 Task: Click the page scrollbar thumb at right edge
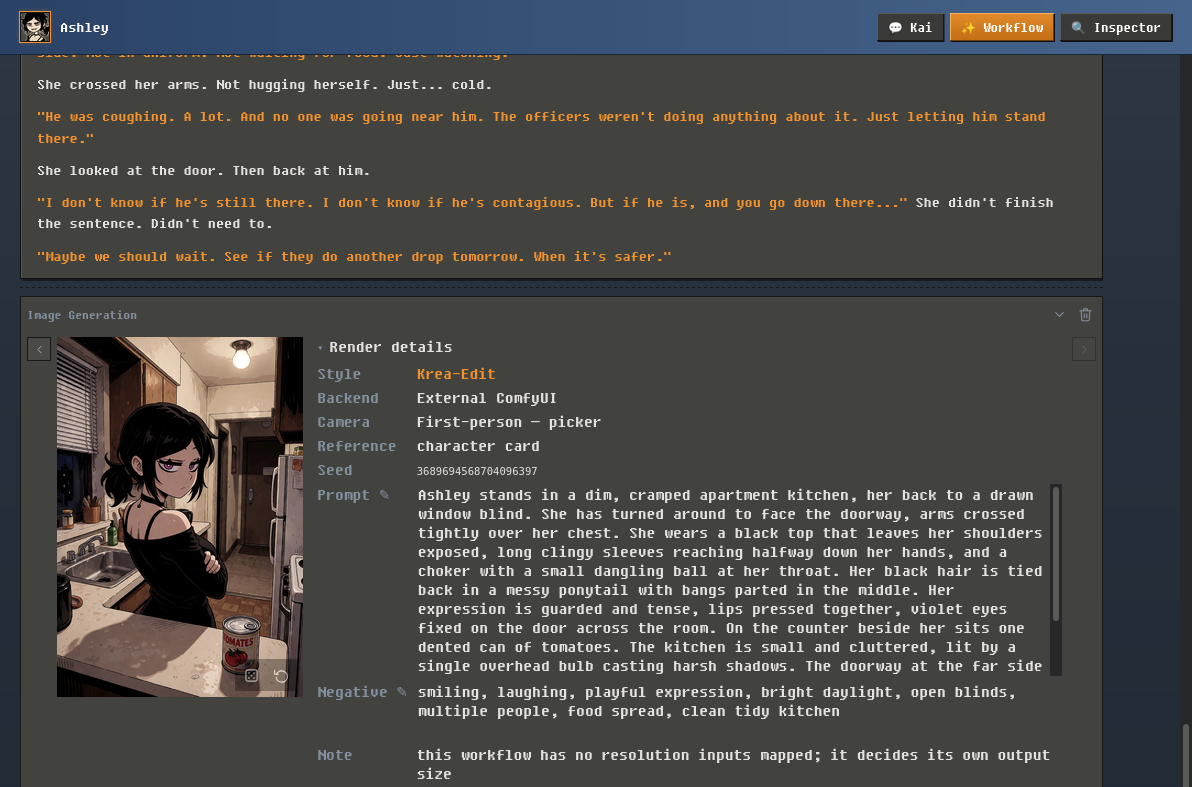point(1184,754)
